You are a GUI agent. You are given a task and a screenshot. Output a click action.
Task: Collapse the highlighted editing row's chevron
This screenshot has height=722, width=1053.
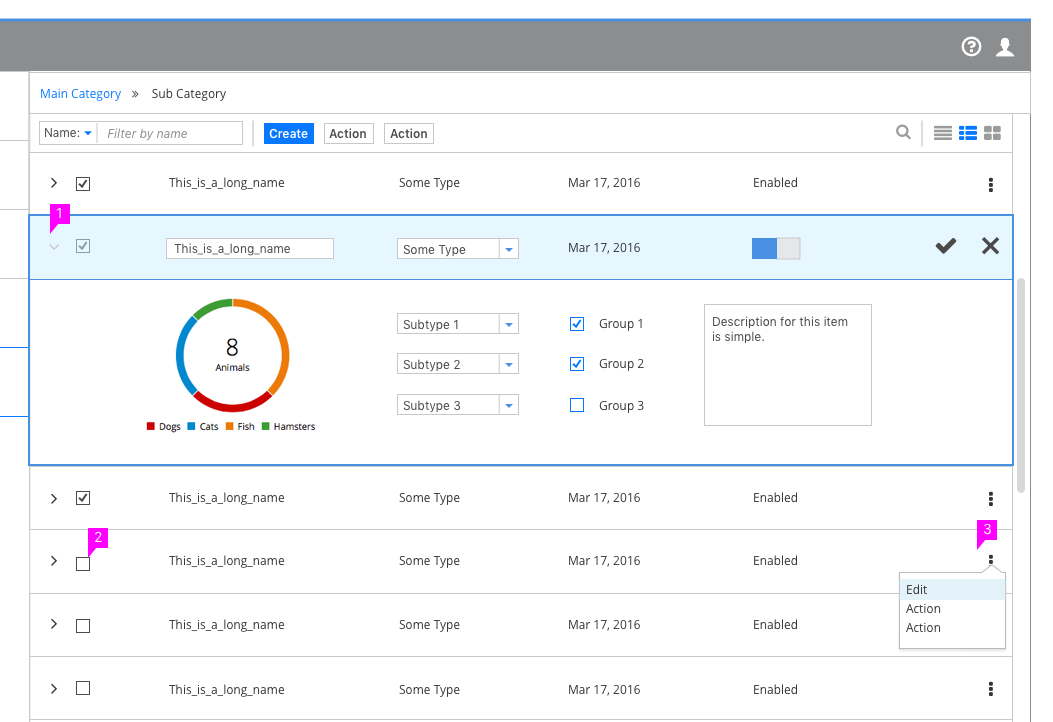click(x=54, y=247)
